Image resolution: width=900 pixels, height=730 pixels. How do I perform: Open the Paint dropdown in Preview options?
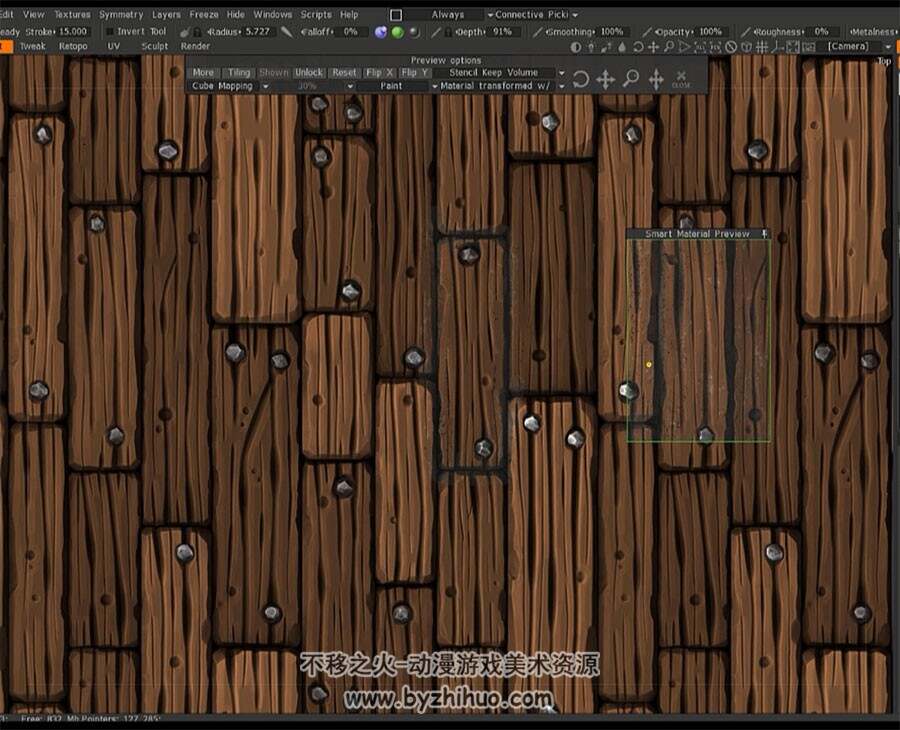point(397,86)
